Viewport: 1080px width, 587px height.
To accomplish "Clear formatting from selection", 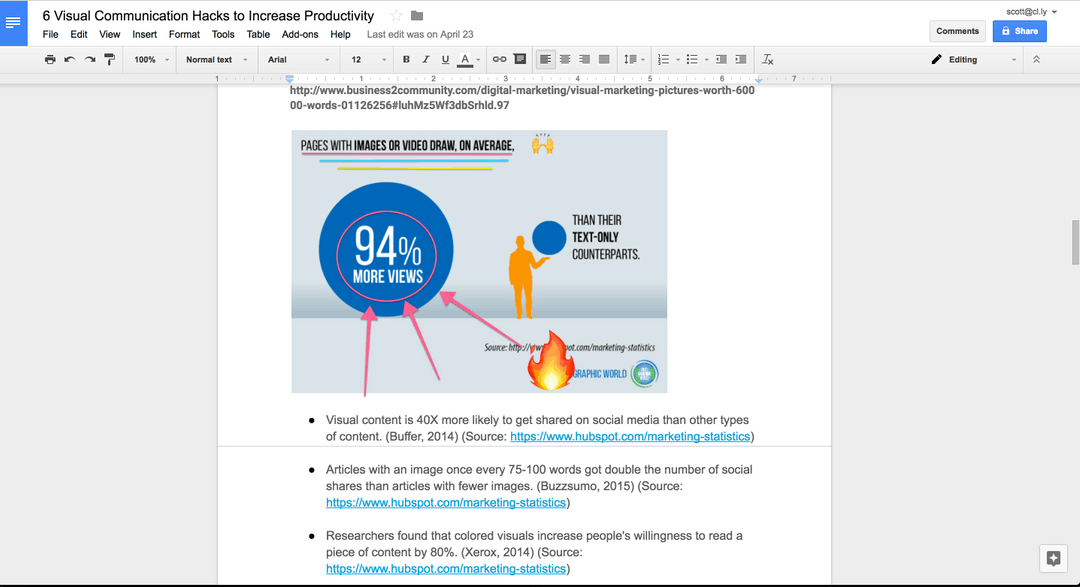I will 767,60.
